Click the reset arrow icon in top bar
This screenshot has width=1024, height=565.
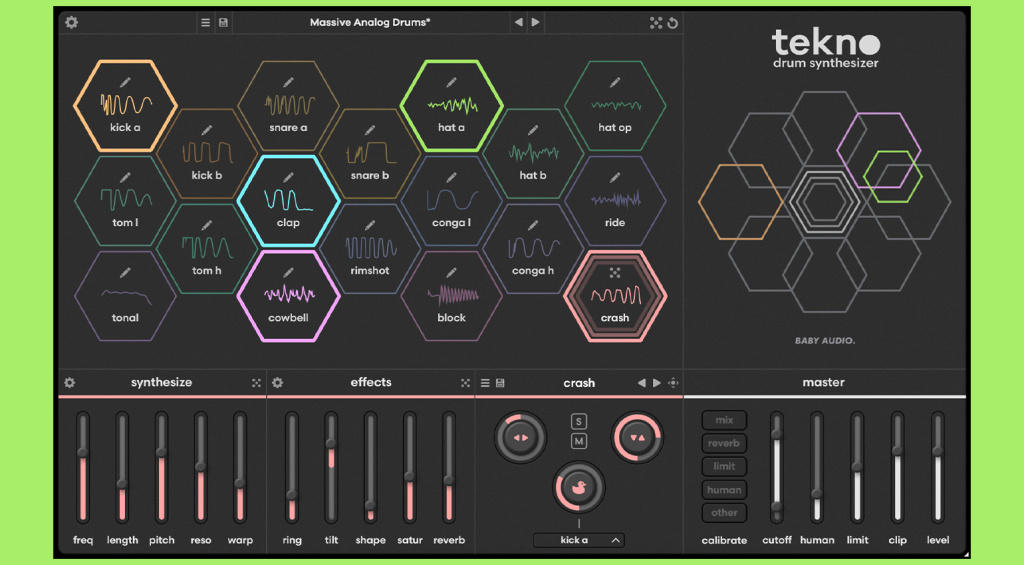[673, 22]
